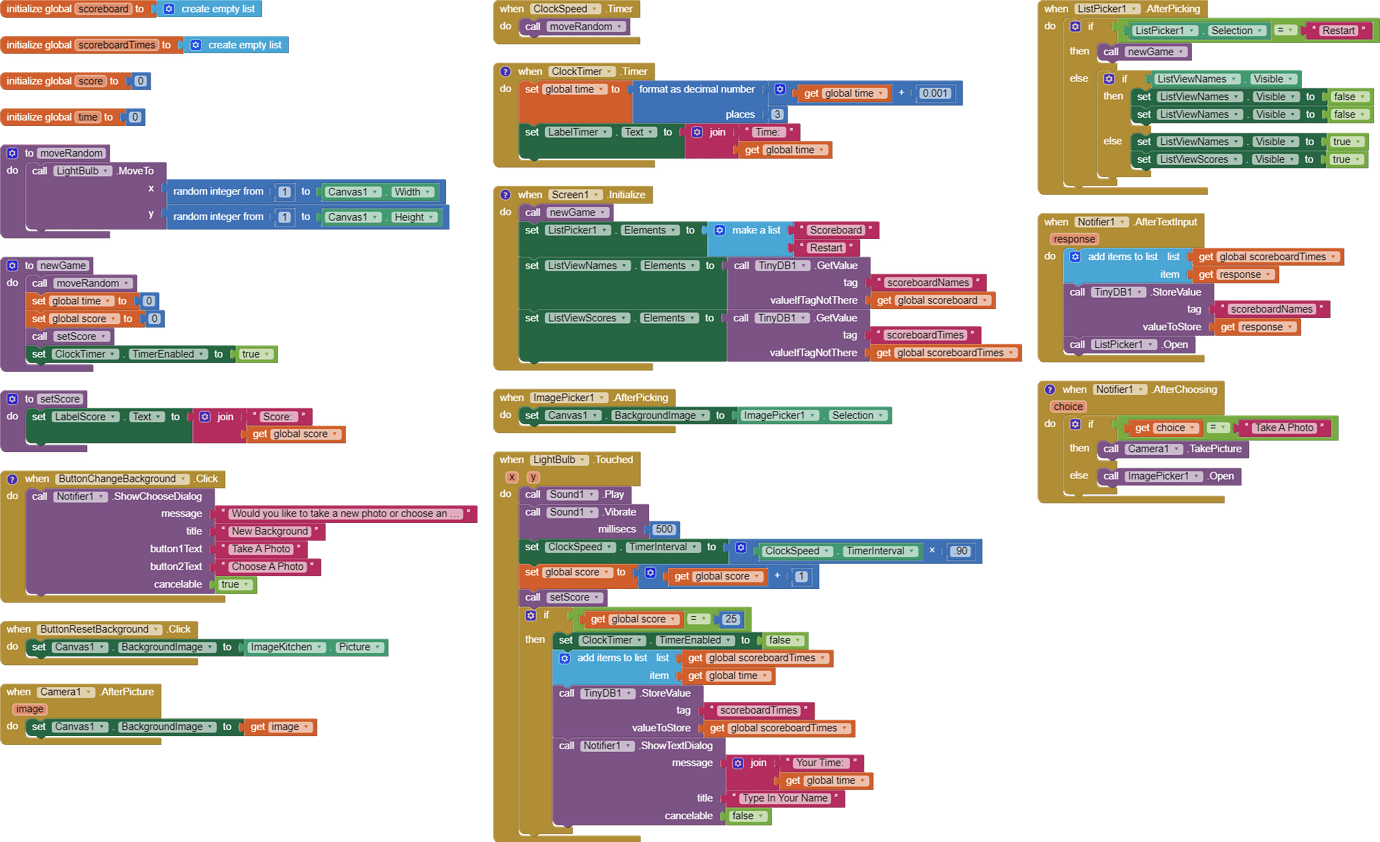Click the gear on the ListViewNames.Visible if block
Image resolution: width=1380 pixels, height=842 pixels.
coord(1108,79)
